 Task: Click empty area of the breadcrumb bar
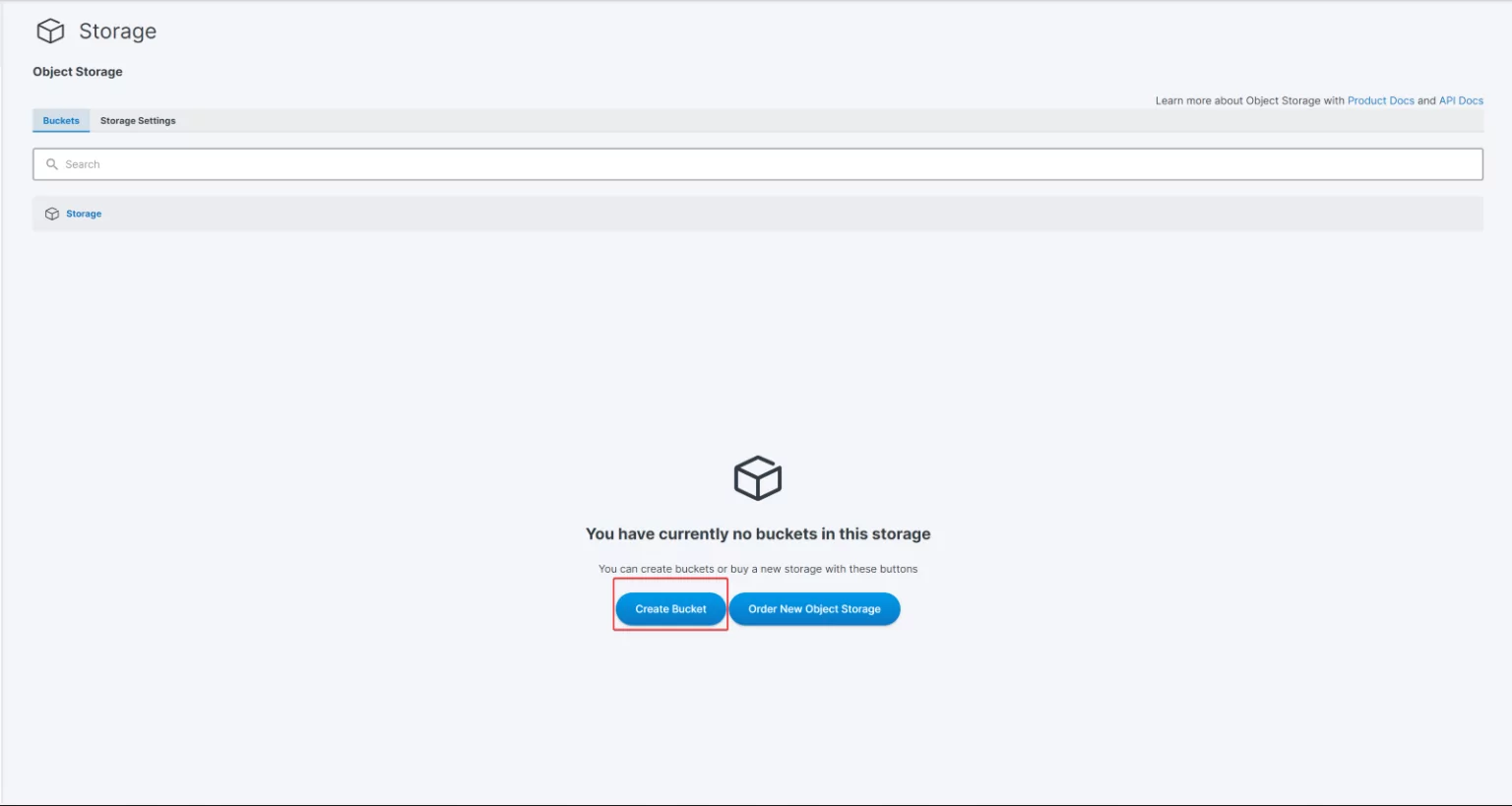(787, 214)
